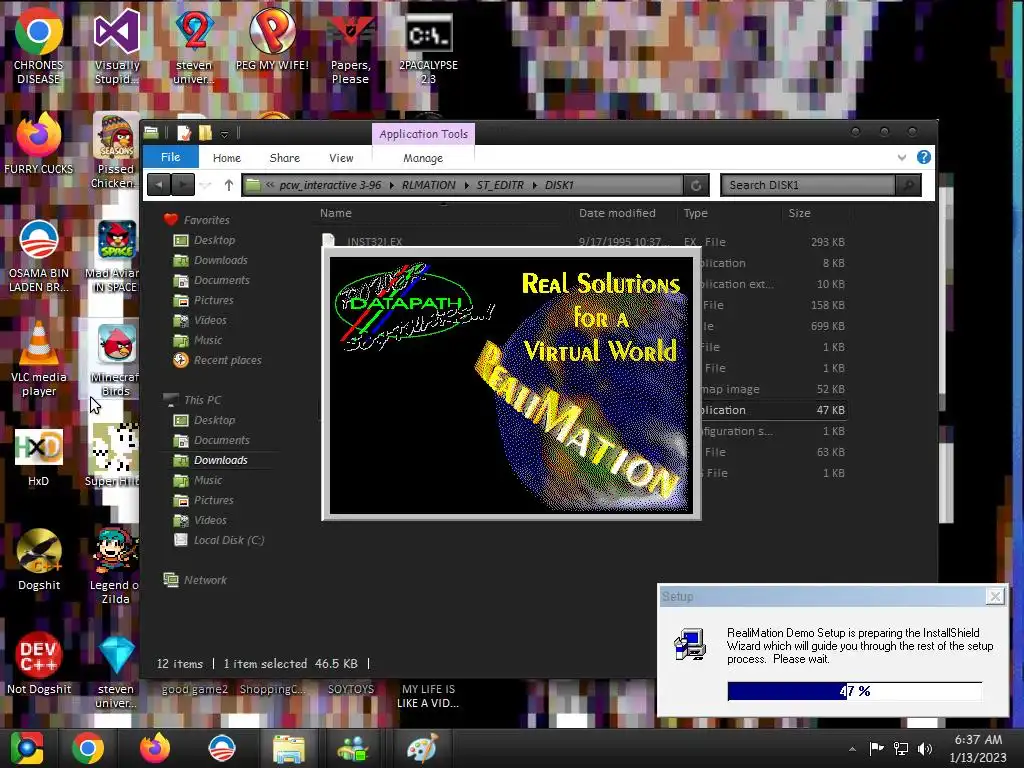The height and width of the screenshot is (768, 1024).
Task: Click the RLMATION breadcrumb in address bar
Action: tap(428, 185)
